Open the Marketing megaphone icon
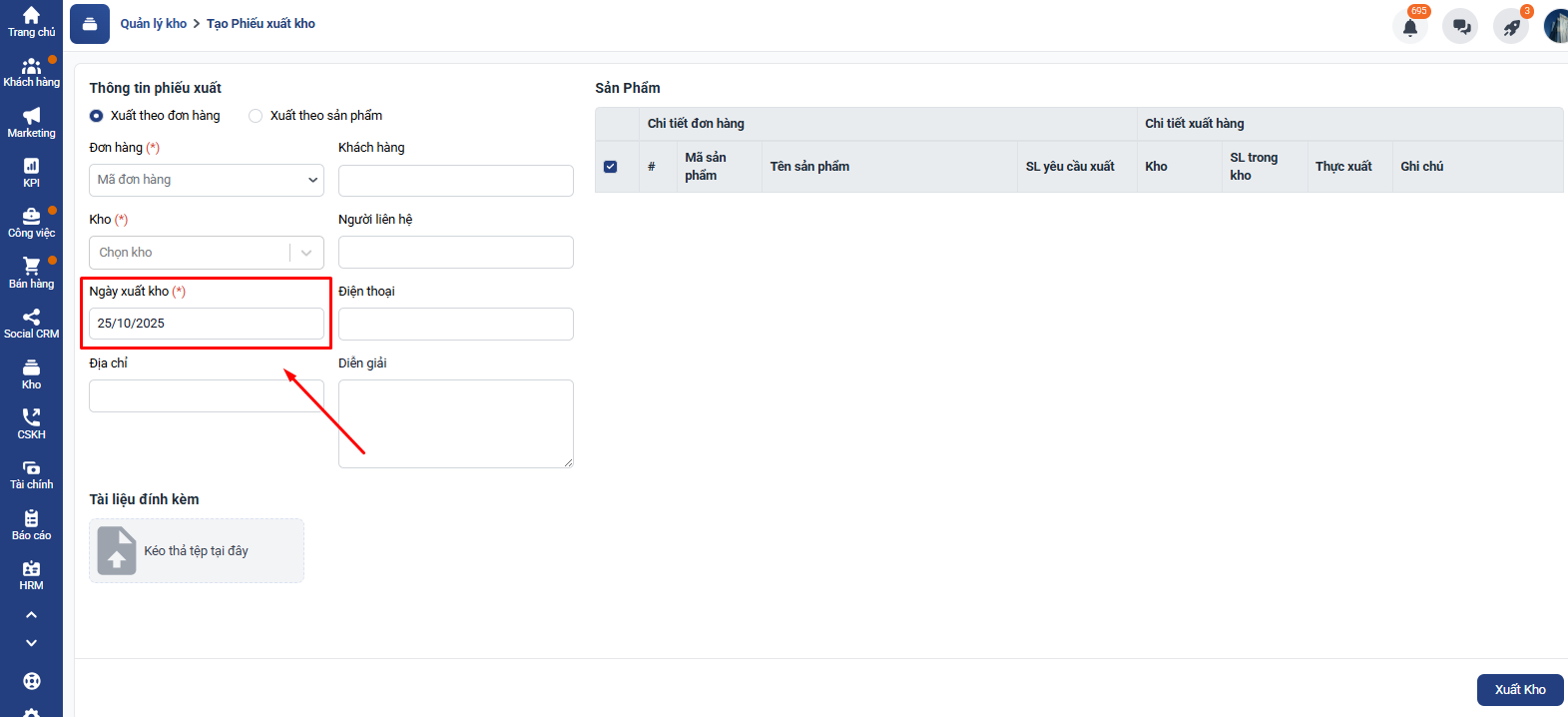 [31, 122]
